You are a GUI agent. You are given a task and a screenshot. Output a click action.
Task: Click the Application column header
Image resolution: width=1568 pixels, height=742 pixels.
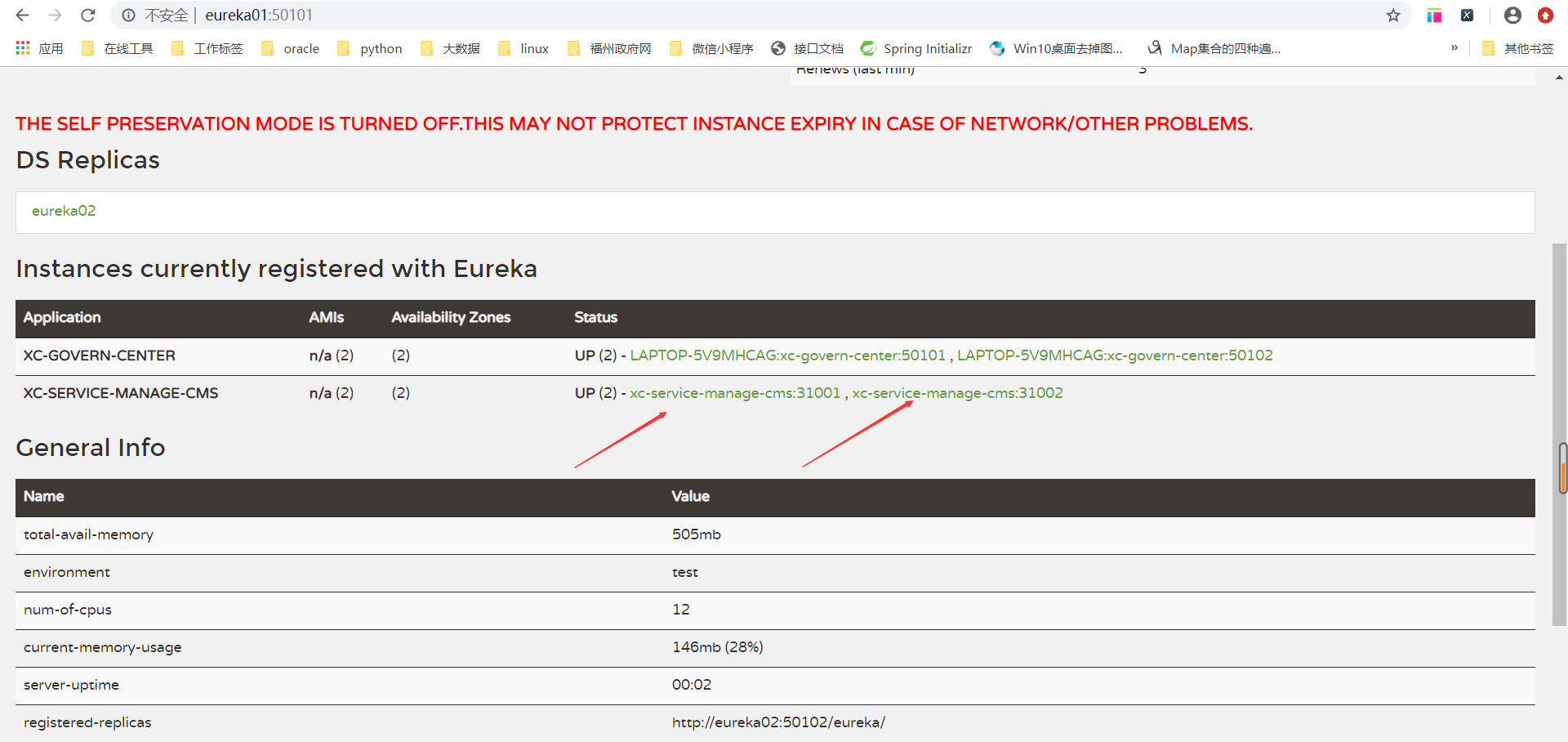[62, 317]
